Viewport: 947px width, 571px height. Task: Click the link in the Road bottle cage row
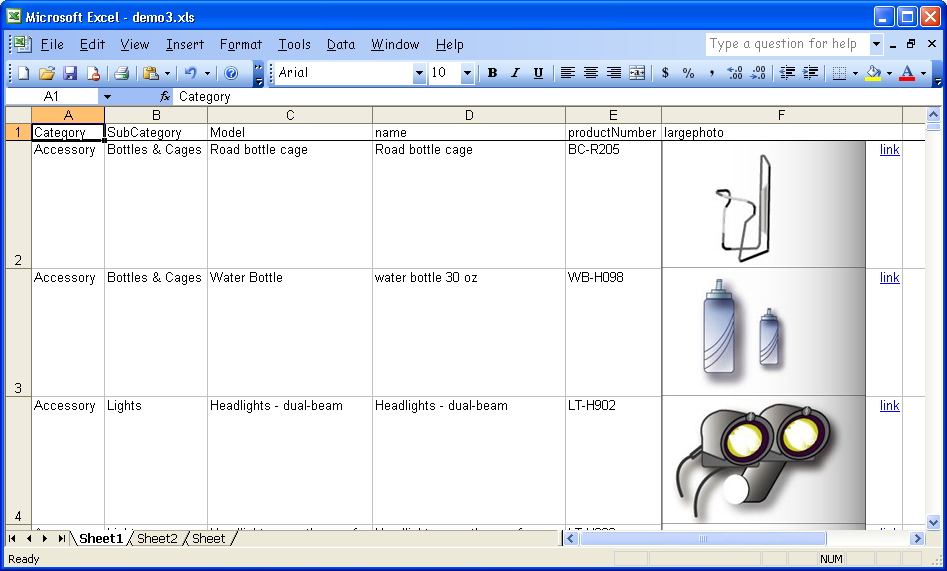(889, 150)
